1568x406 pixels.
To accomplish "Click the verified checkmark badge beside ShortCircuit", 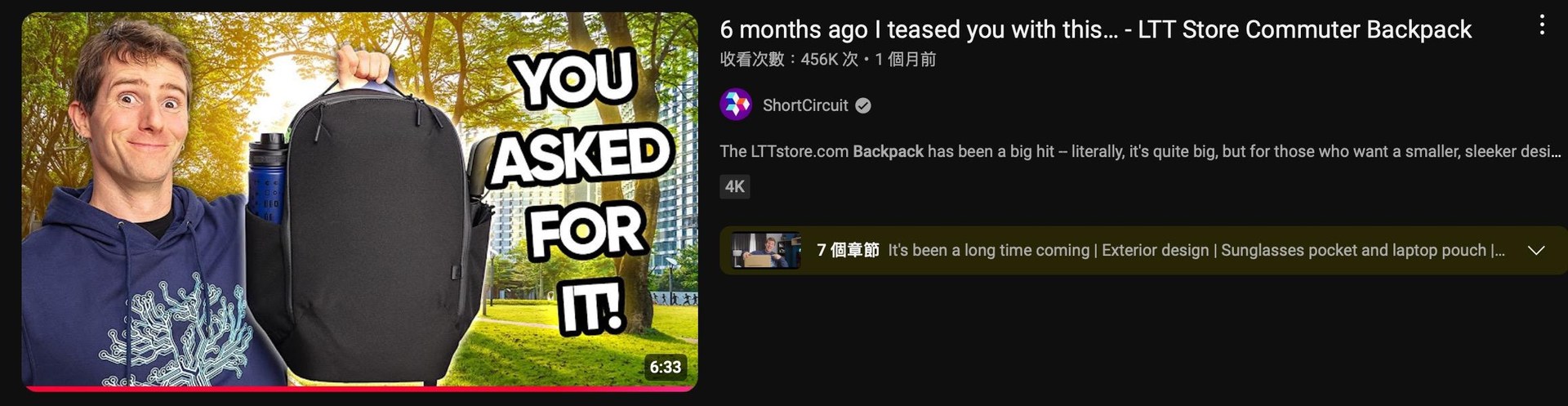I will [863, 105].
